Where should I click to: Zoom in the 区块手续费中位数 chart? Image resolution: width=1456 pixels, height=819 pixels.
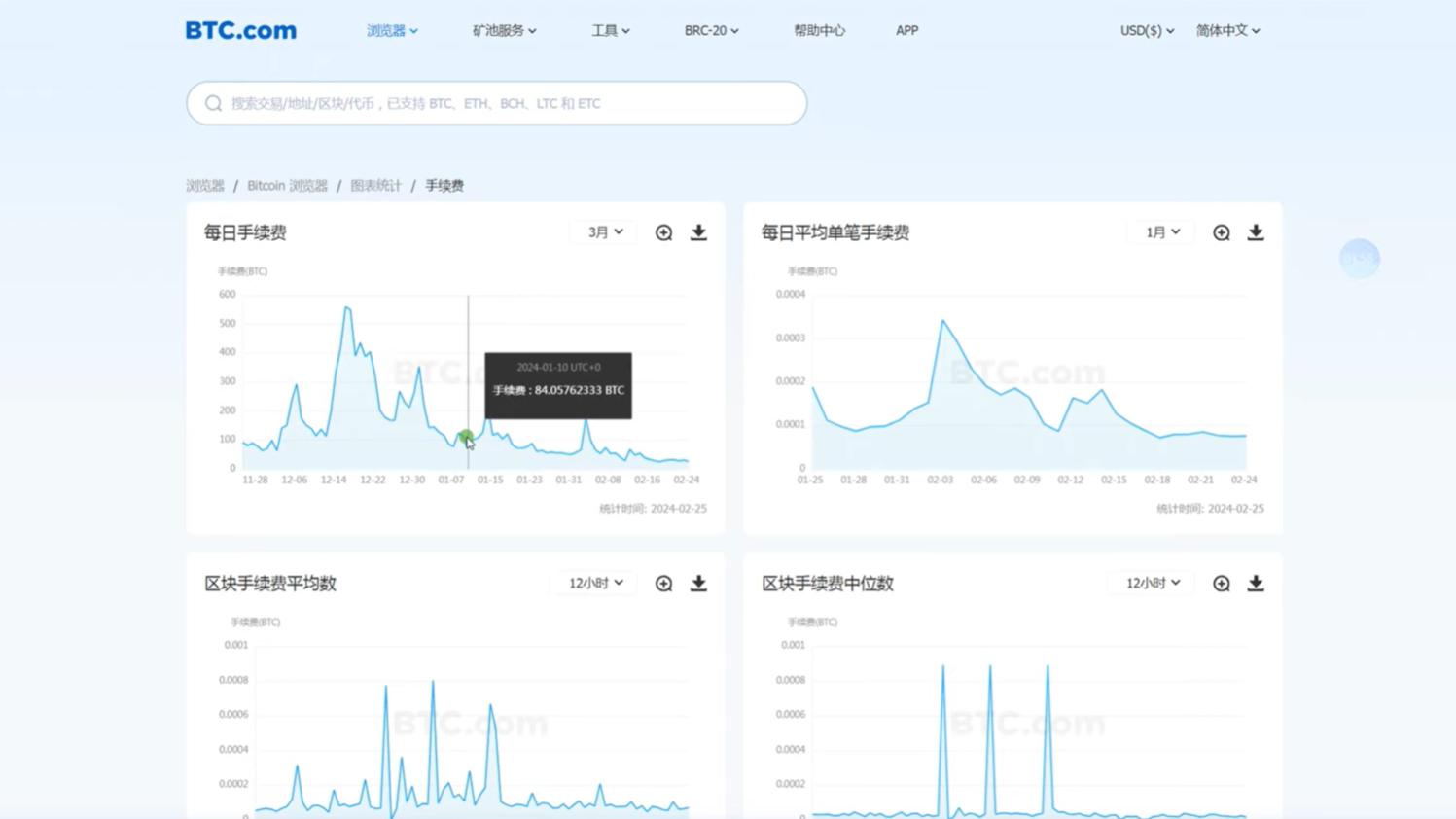(1221, 584)
